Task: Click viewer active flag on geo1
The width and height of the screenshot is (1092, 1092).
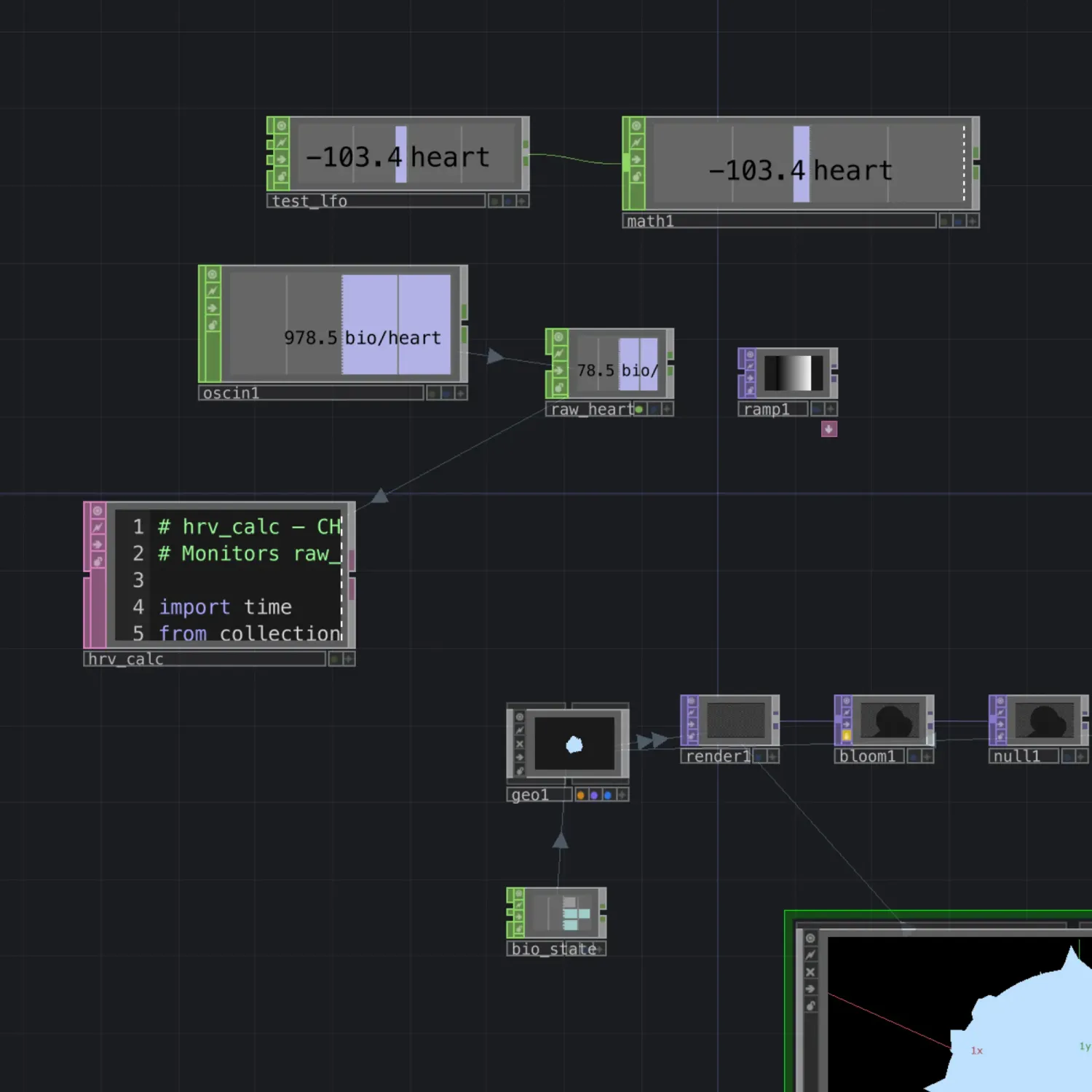Action: 520,717
